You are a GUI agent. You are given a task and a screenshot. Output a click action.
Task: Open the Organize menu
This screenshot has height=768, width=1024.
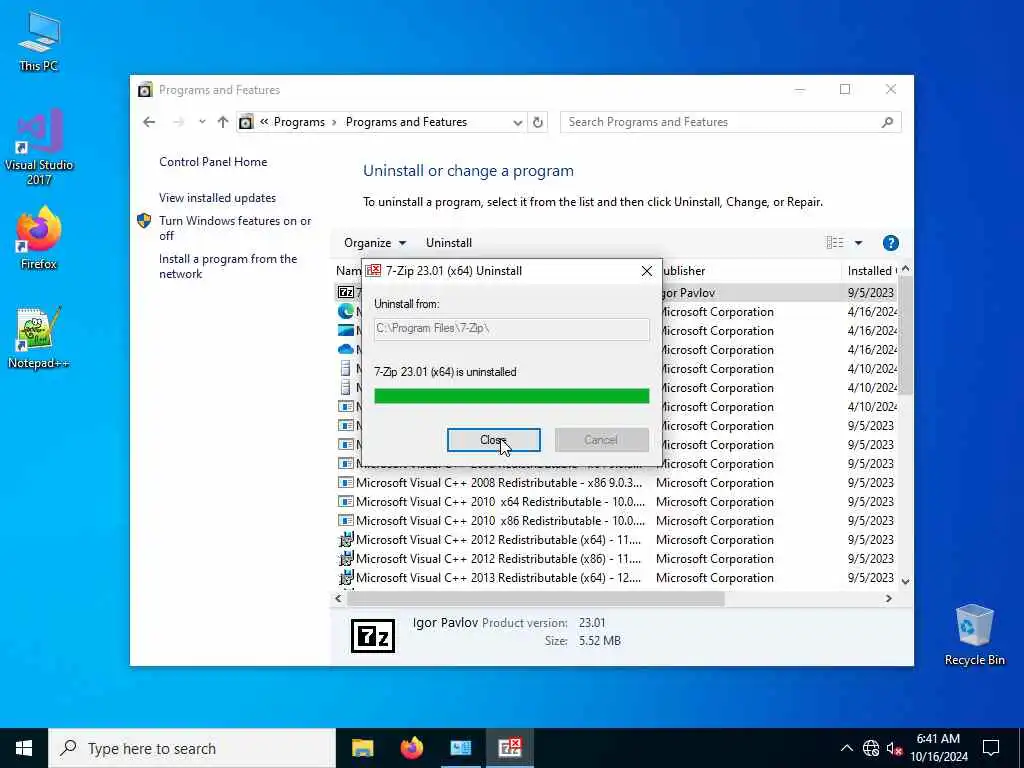coord(375,243)
